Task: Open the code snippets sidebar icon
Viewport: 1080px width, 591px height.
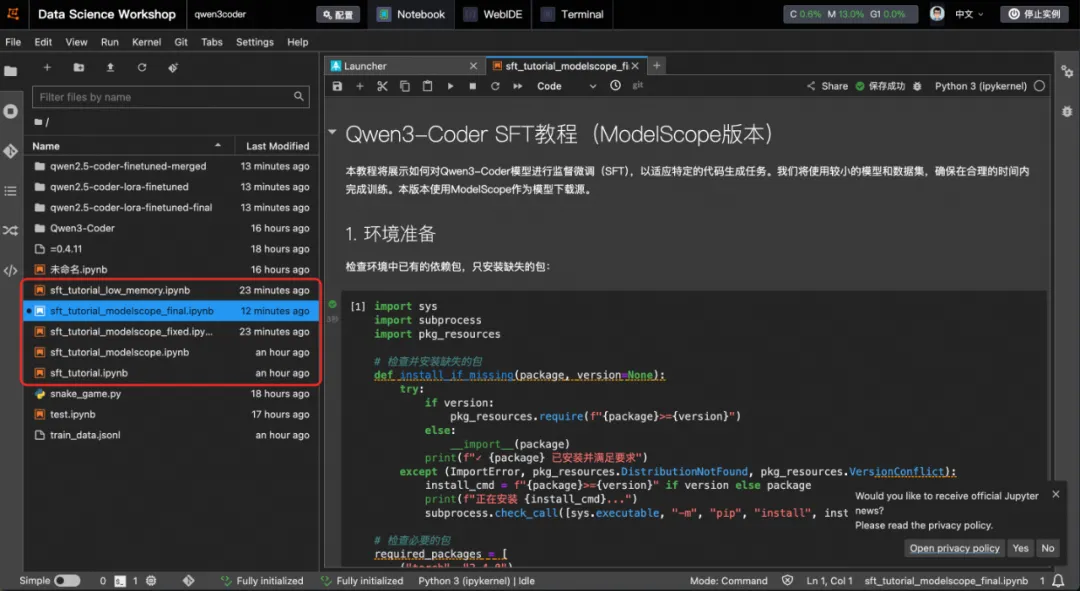Action: click(x=10, y=271)
